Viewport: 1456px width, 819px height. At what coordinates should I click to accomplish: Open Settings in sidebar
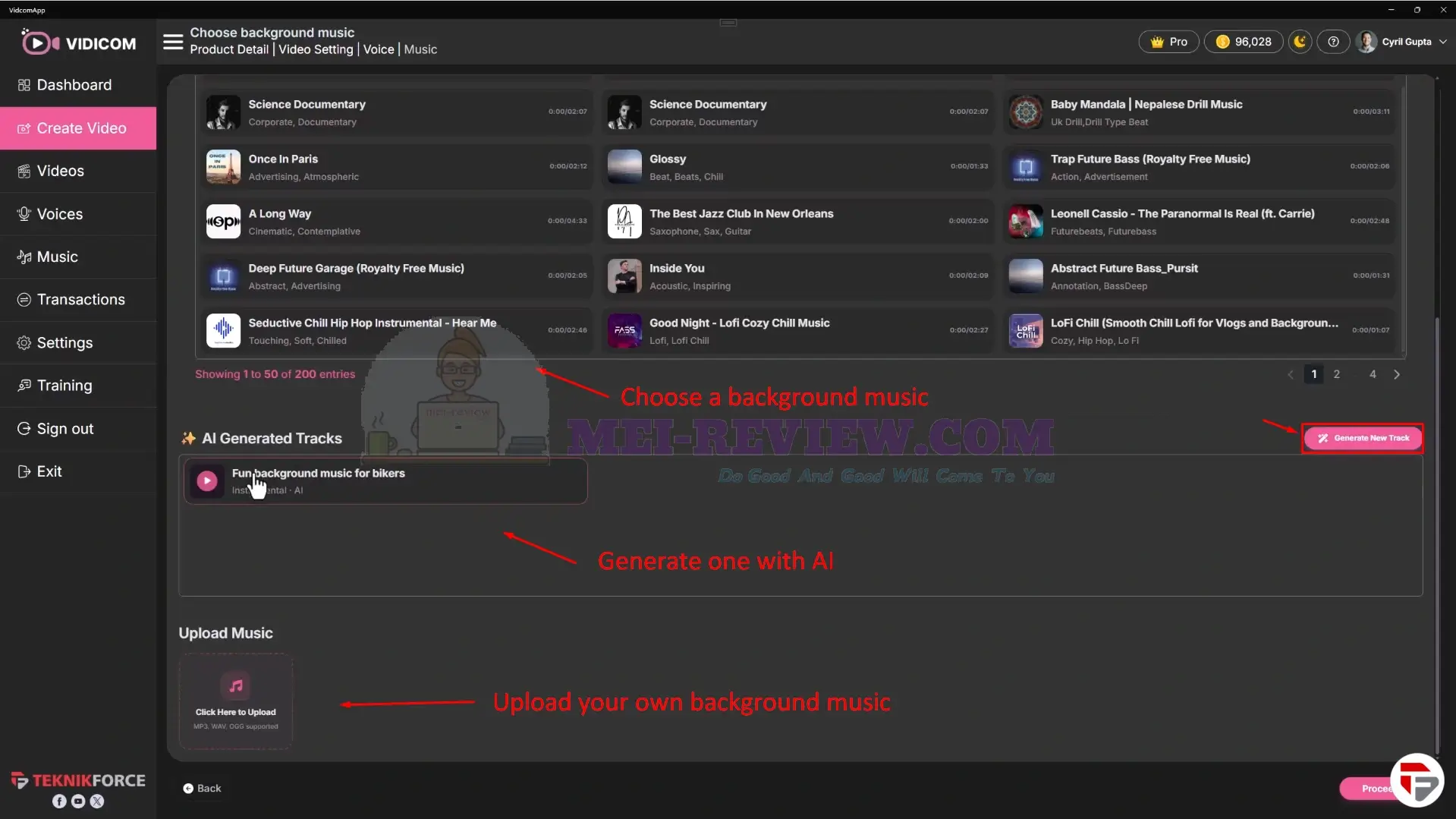78,342
